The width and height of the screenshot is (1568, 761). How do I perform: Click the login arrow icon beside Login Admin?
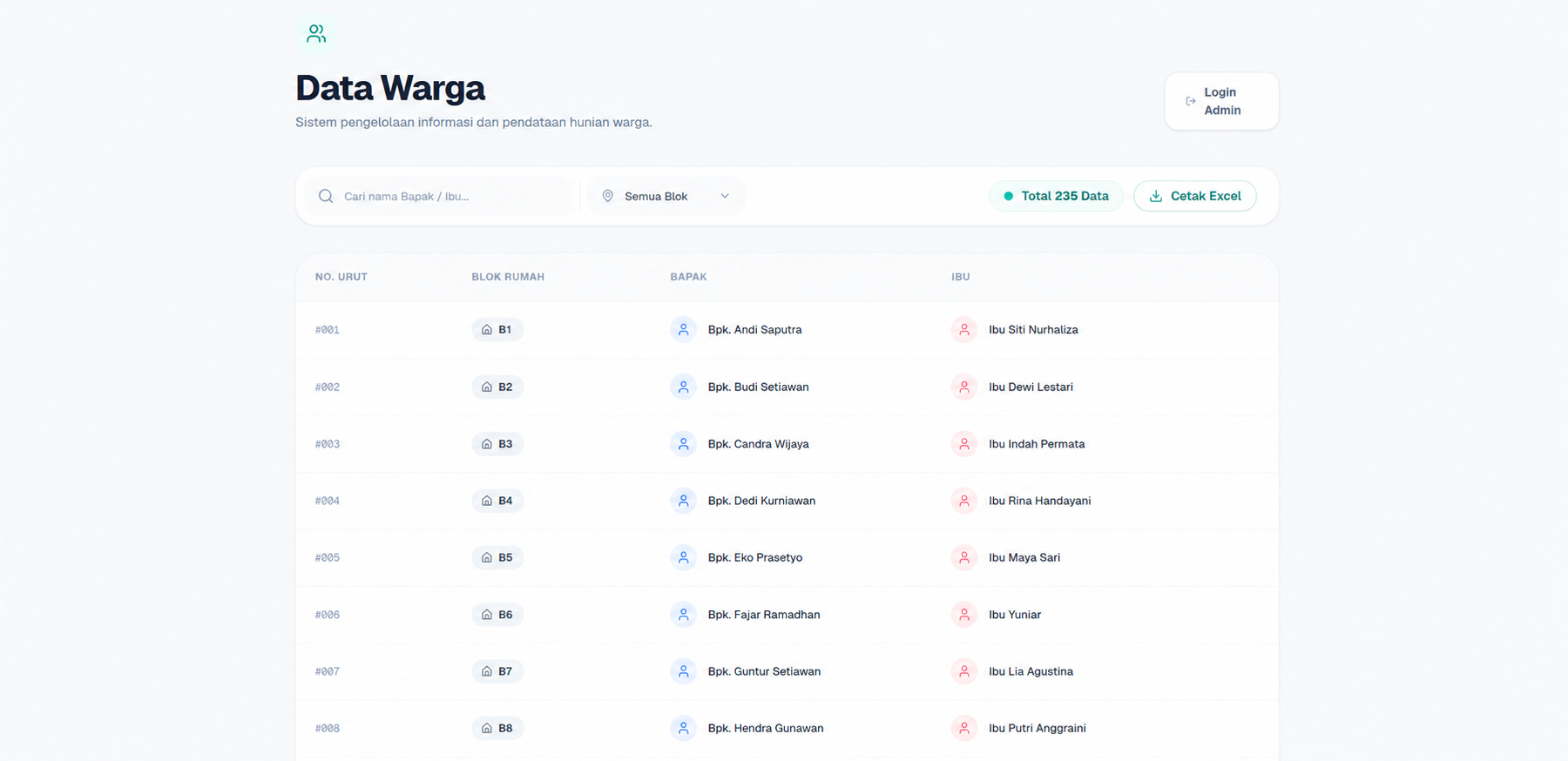coord(1191,101)
